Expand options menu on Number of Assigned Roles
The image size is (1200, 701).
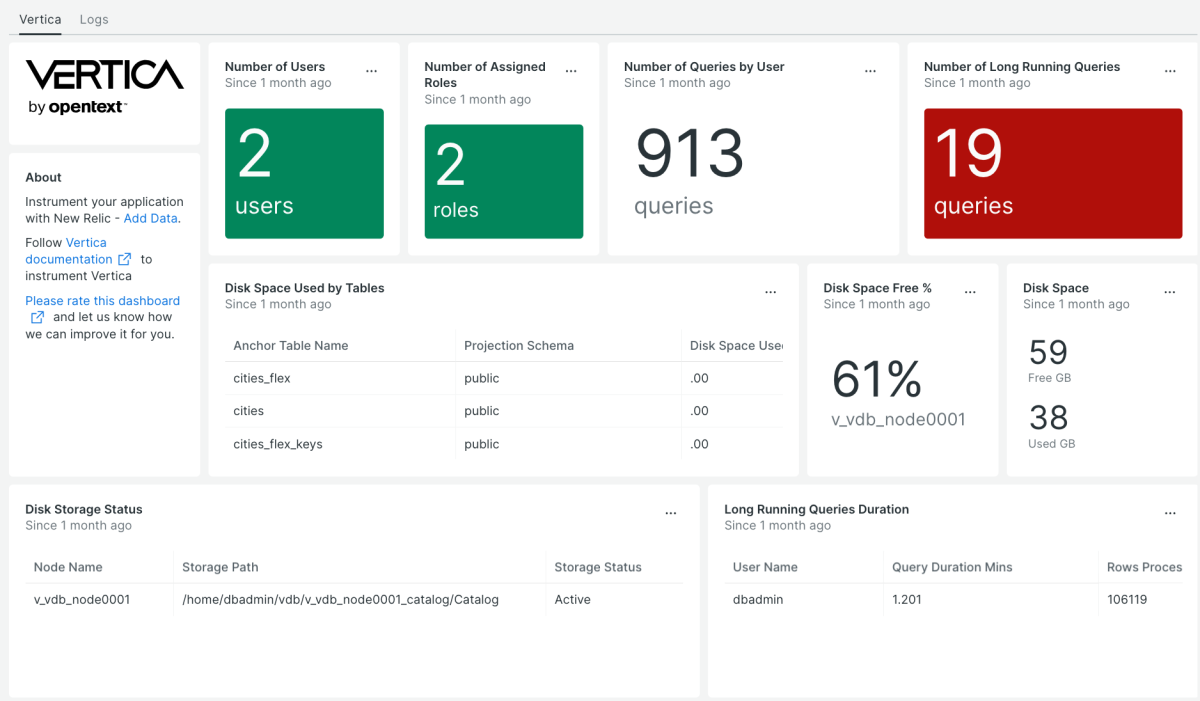tap(571, 70)
